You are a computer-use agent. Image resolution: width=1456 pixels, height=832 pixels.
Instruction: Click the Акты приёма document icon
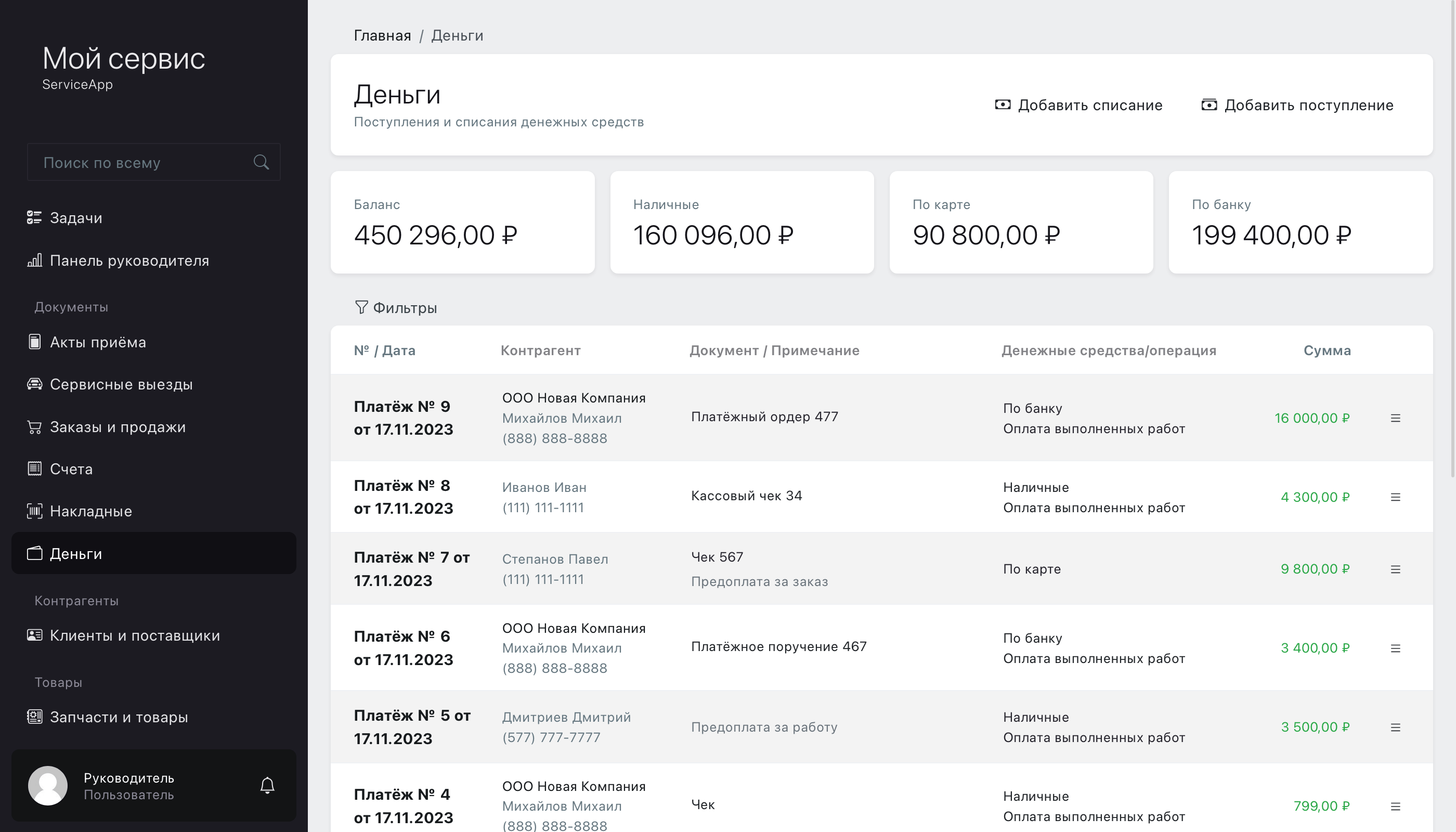point(34,342)
